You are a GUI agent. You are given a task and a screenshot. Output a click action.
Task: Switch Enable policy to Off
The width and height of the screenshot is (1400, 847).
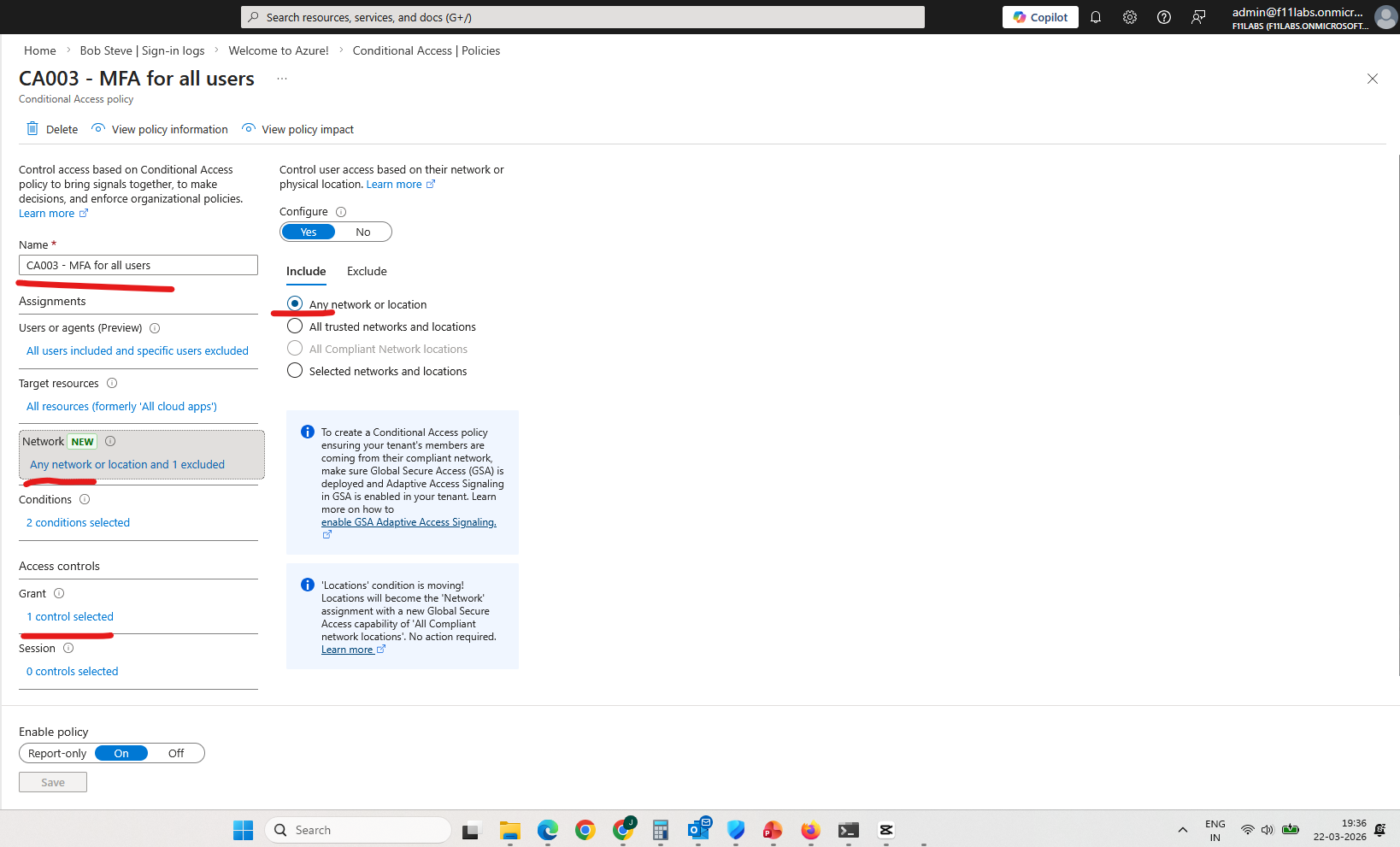176,754
